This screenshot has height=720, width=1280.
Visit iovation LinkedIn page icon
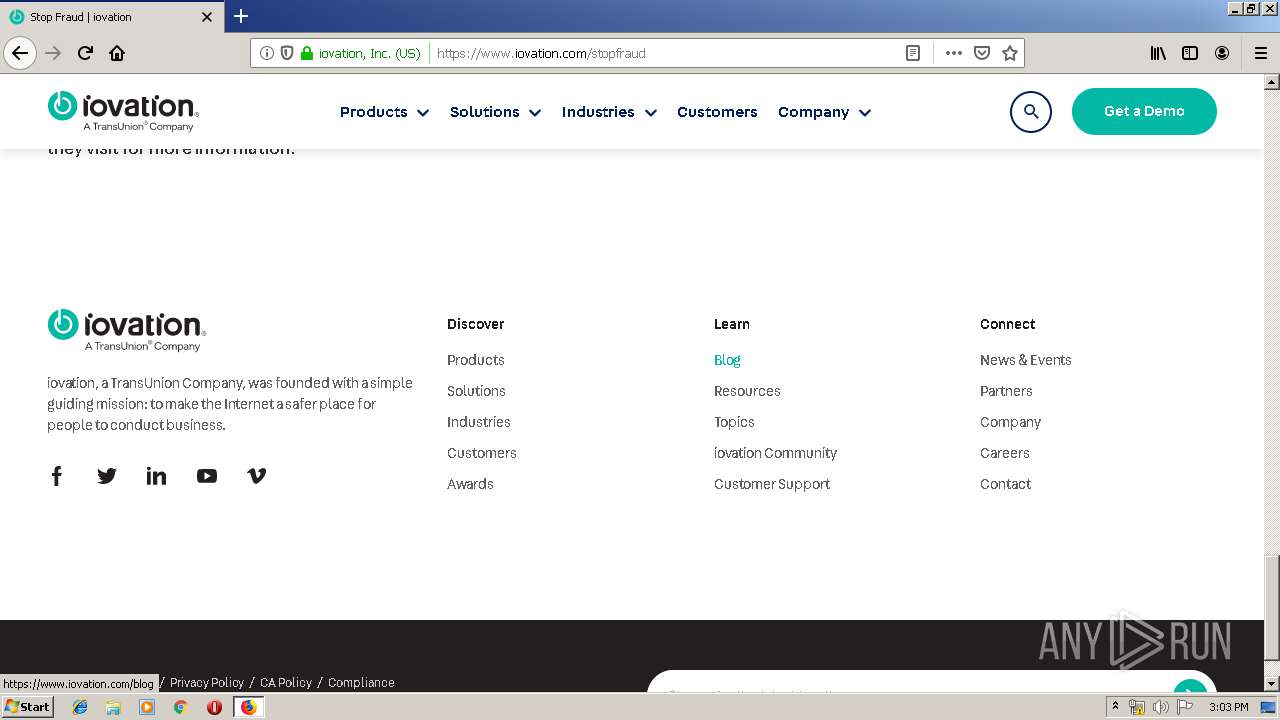156,476
